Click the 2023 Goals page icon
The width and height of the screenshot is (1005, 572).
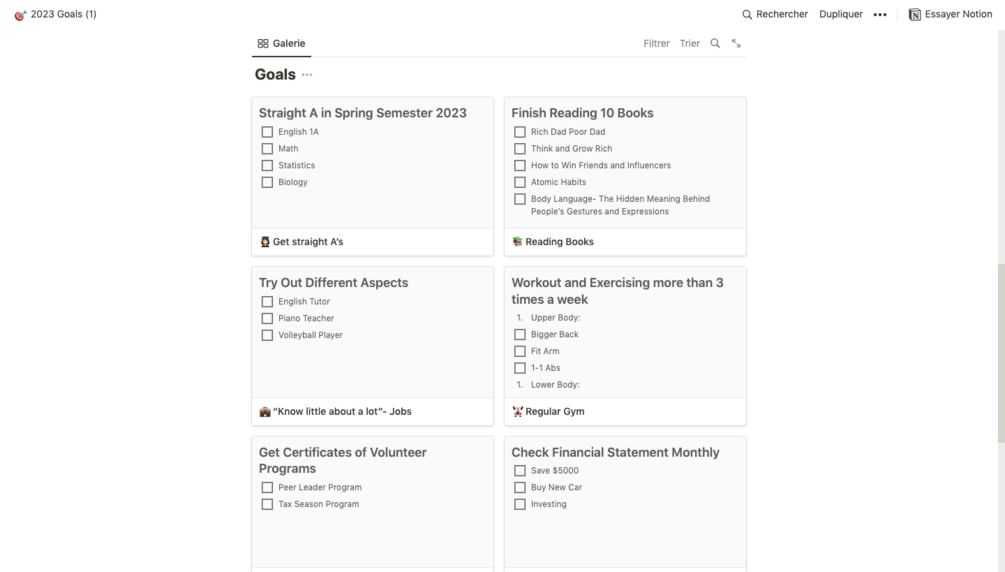coord(20,14)
